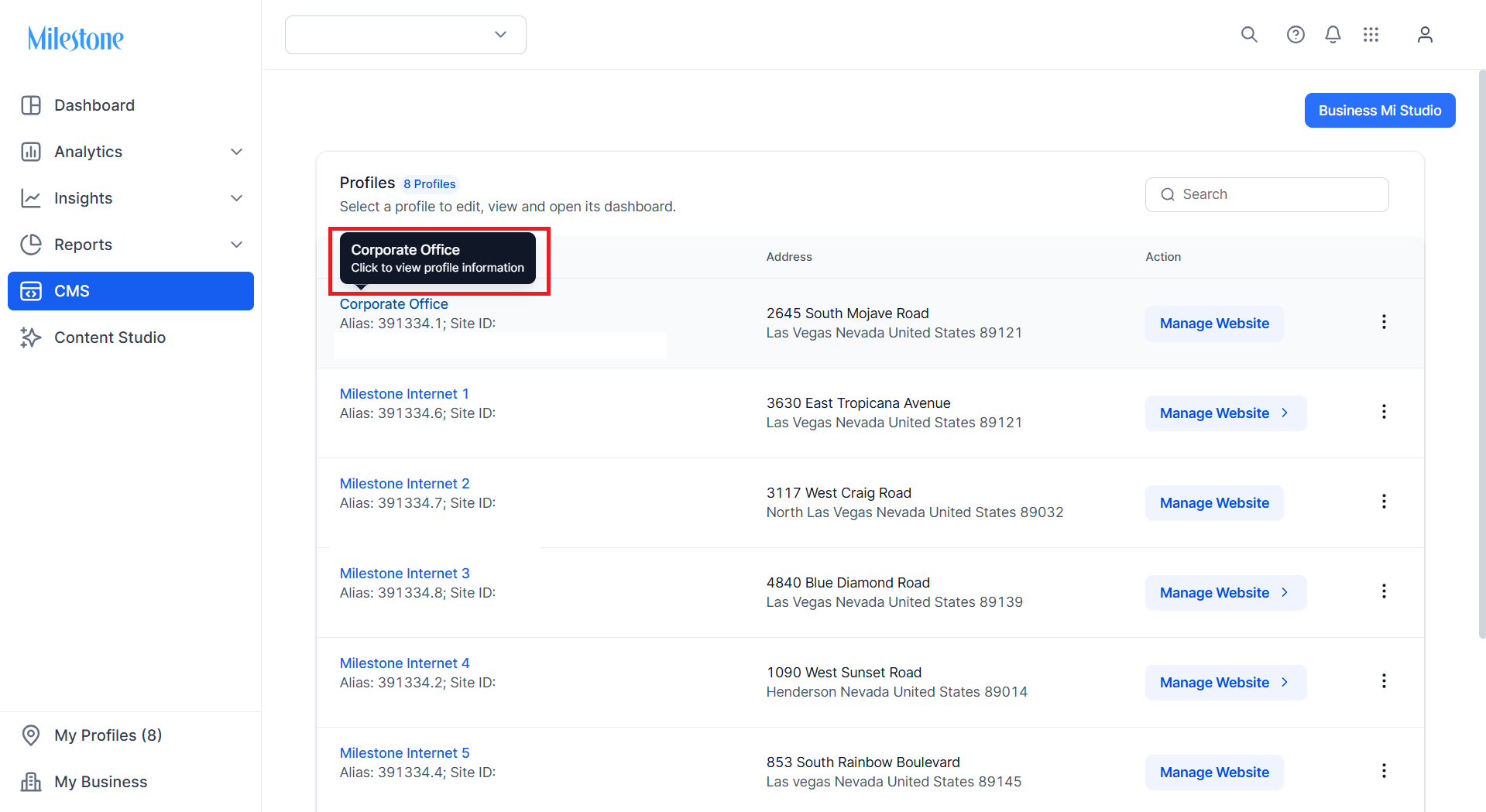Open the user account icon
1486x812 pixels.
1425,34
